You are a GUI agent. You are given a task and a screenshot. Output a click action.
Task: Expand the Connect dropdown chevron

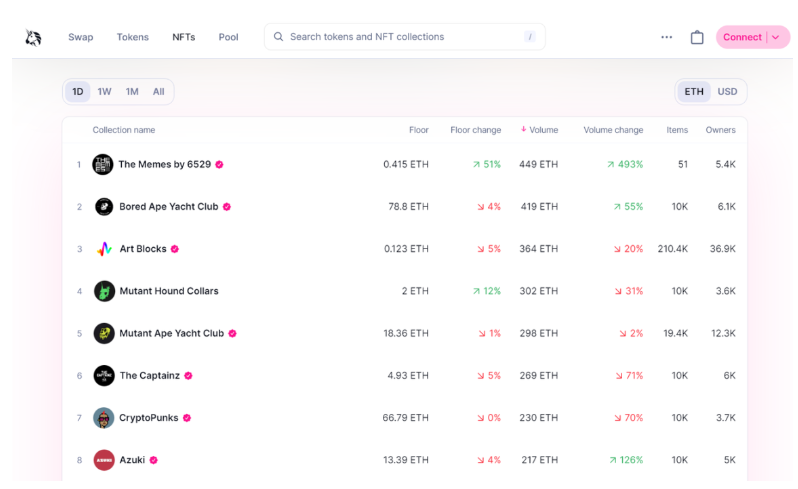776,37
